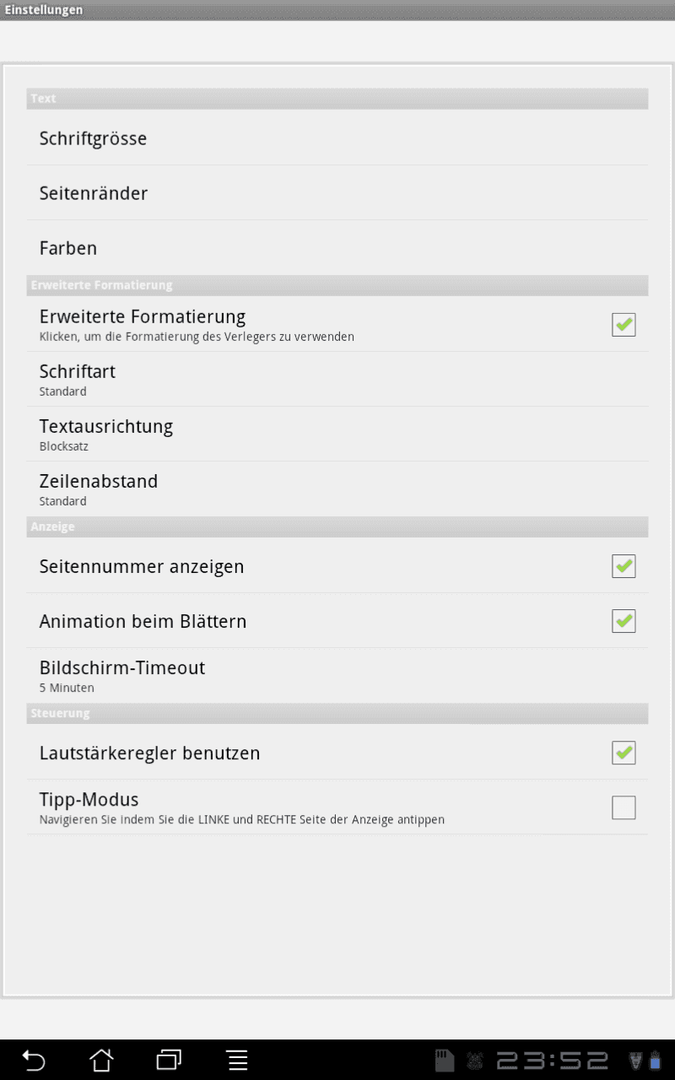Open the menu icon with three lines

pos(238,1060)
